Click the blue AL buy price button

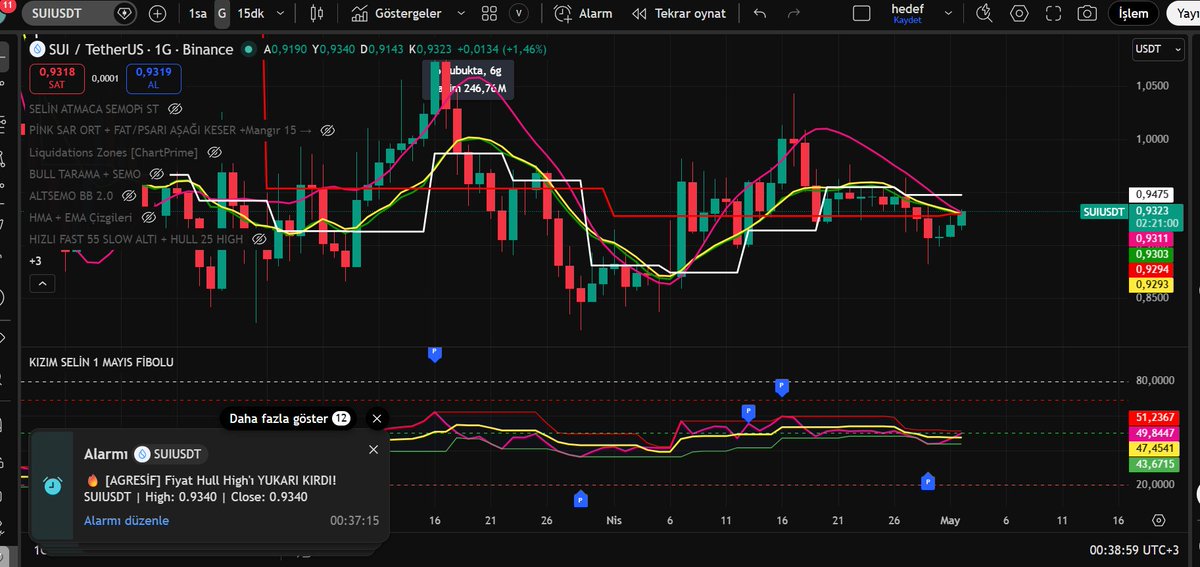point(153,77)
